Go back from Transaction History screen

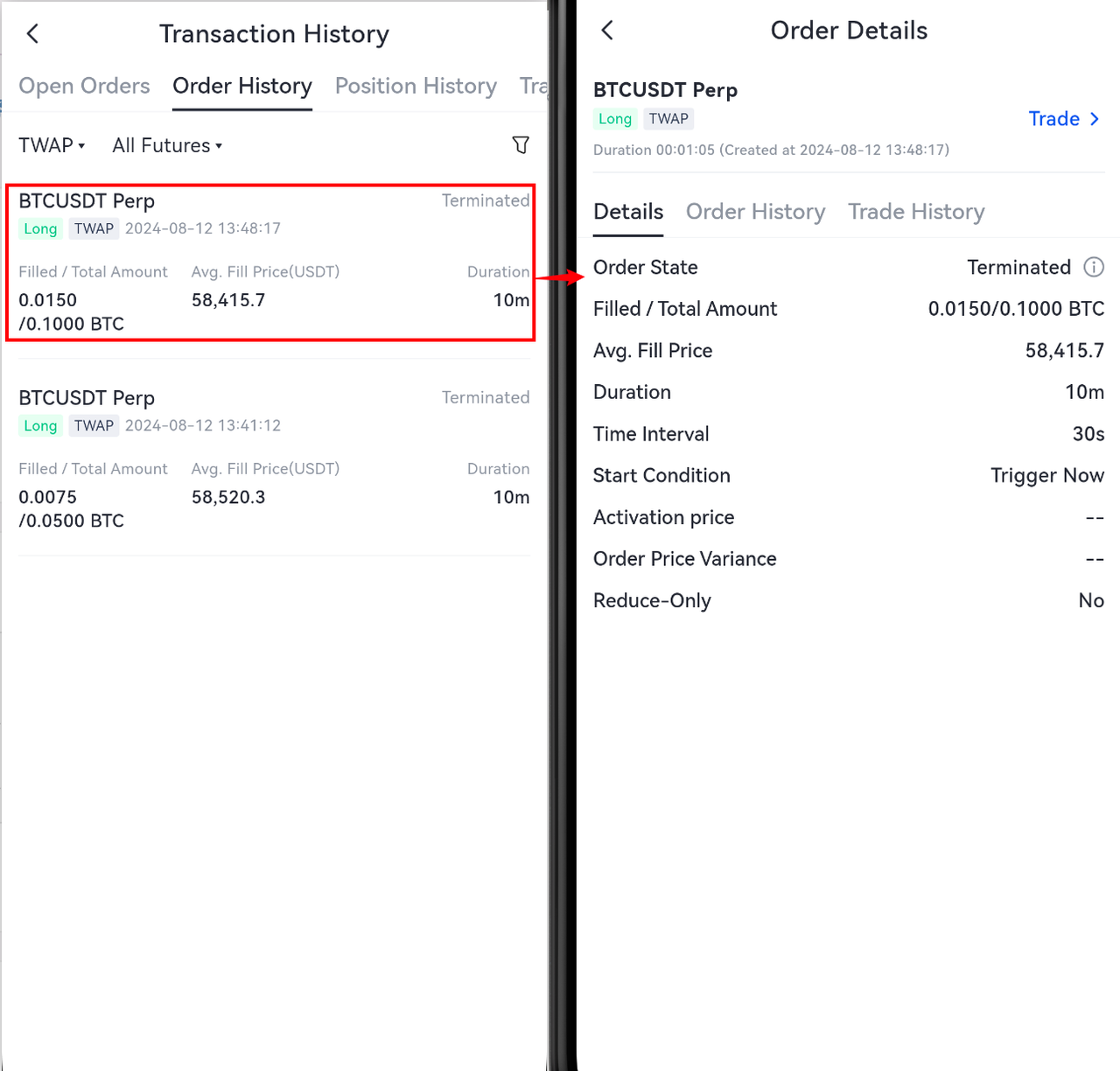(33, 34)
